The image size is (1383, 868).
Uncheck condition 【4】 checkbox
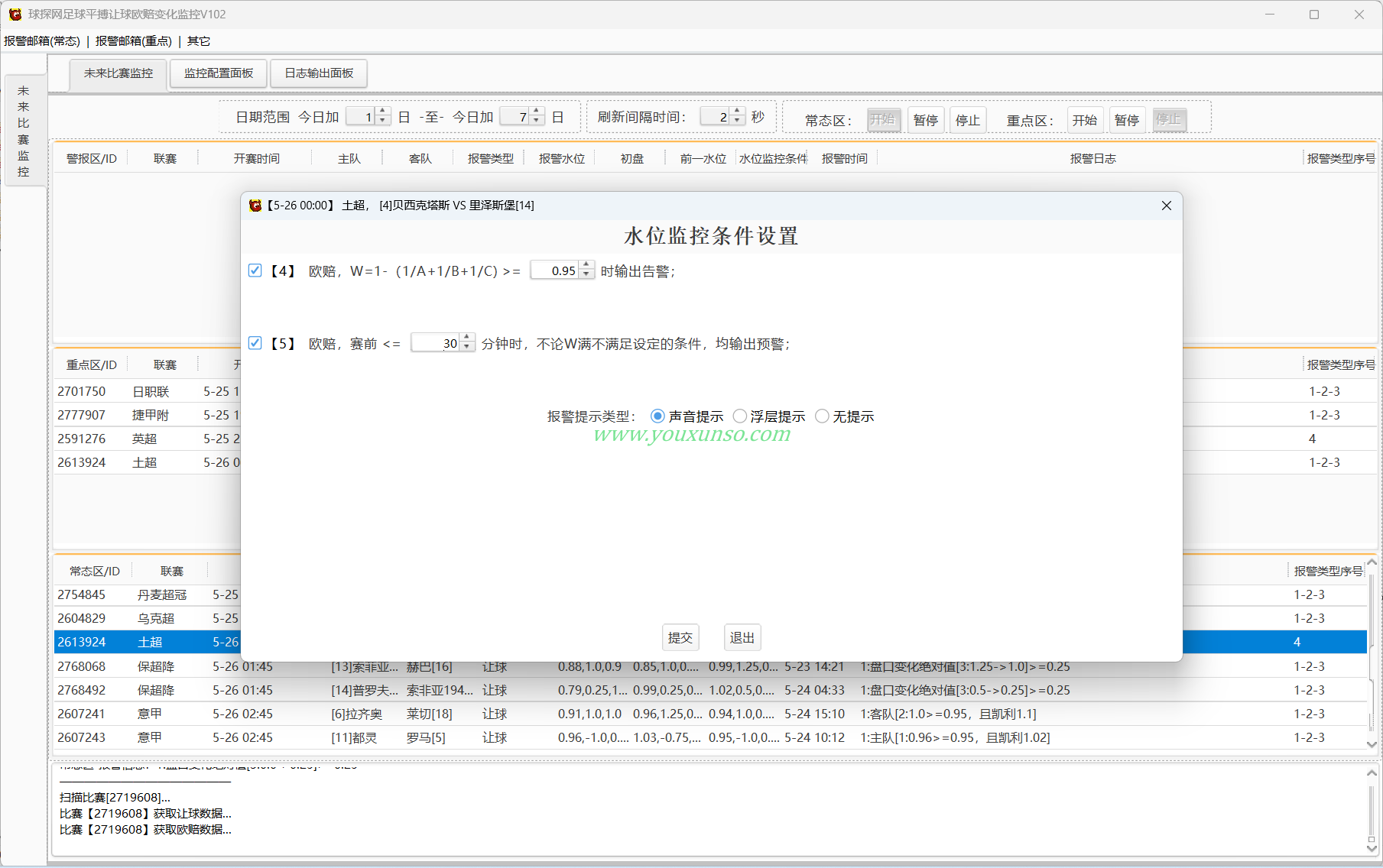pos(255,270)
